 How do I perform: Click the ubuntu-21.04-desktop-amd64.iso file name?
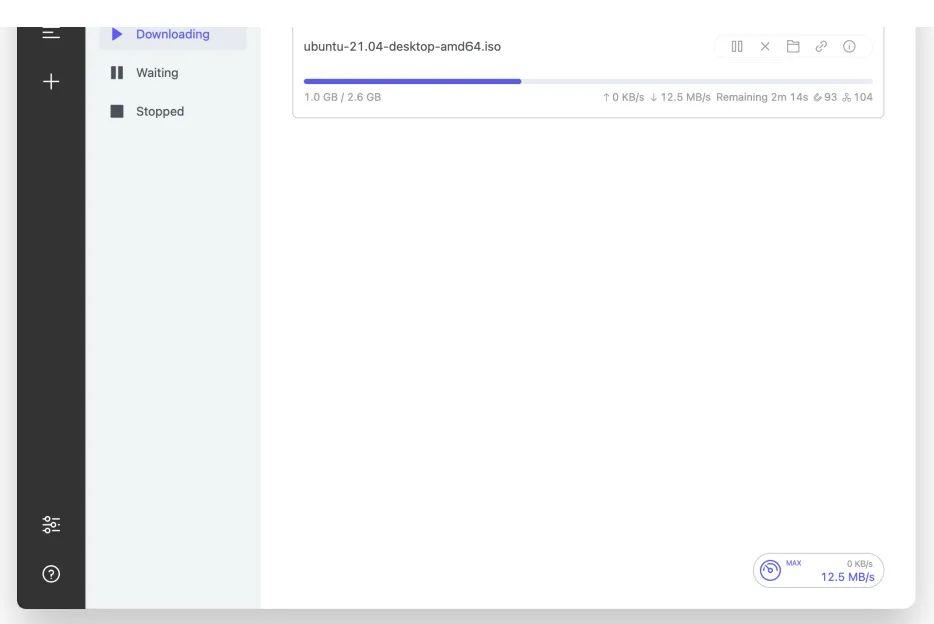point(402,46)
